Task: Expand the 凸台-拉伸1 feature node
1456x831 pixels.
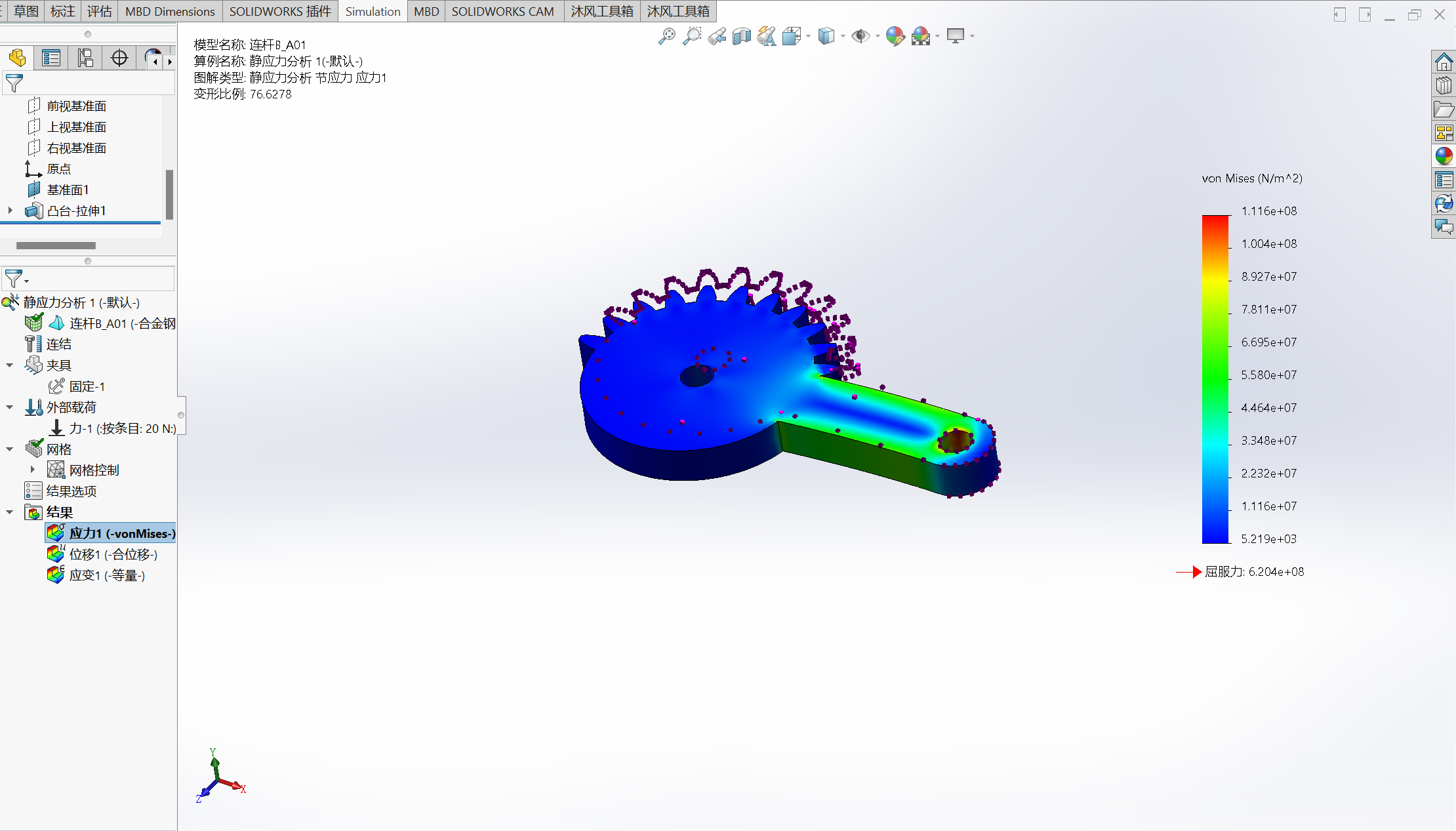Action: (10, 211)
